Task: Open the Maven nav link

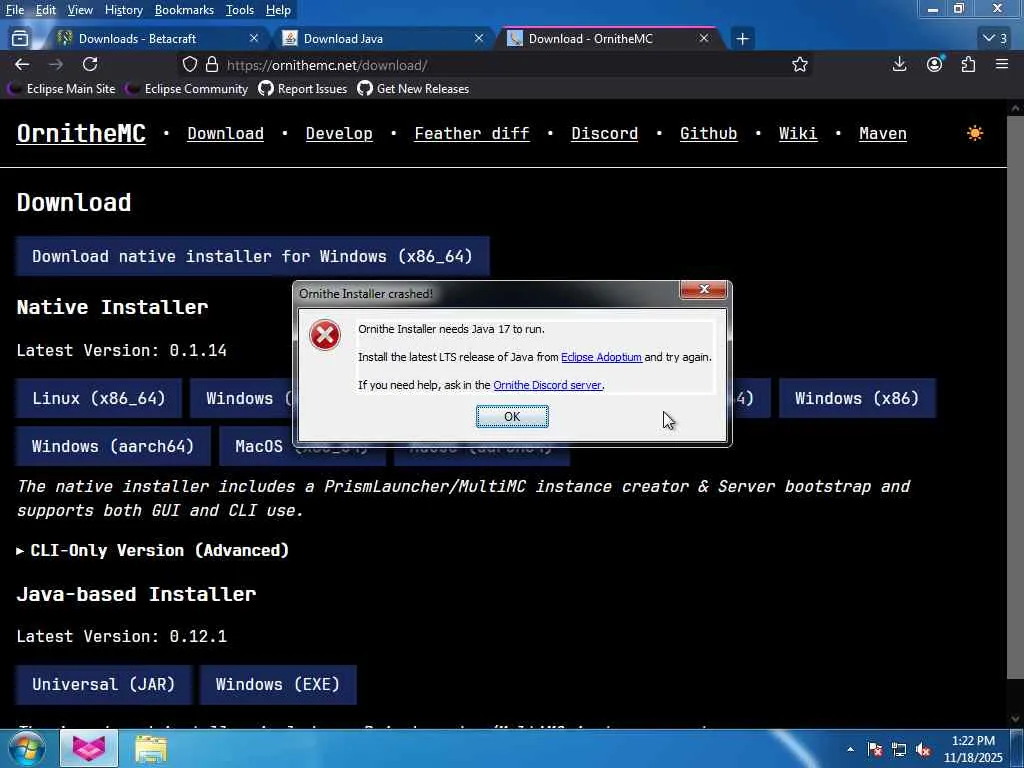Action: (x=882, y=133)
